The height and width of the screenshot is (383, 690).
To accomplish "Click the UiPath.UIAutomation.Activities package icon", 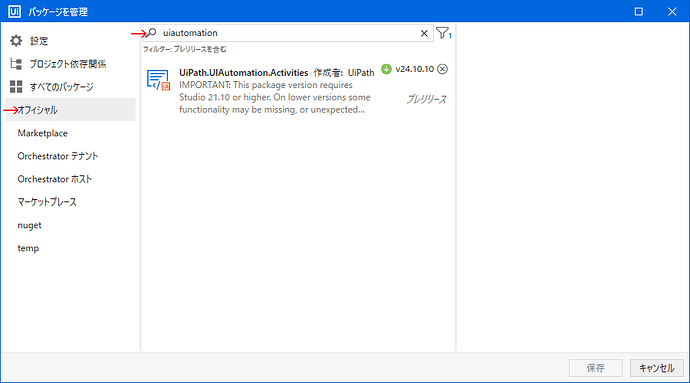I will point(158,80).
